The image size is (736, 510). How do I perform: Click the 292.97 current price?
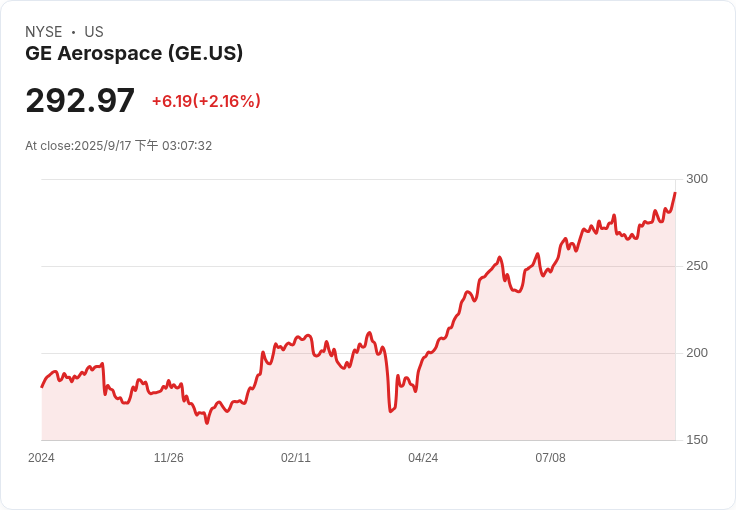click(x=80, y=100)
